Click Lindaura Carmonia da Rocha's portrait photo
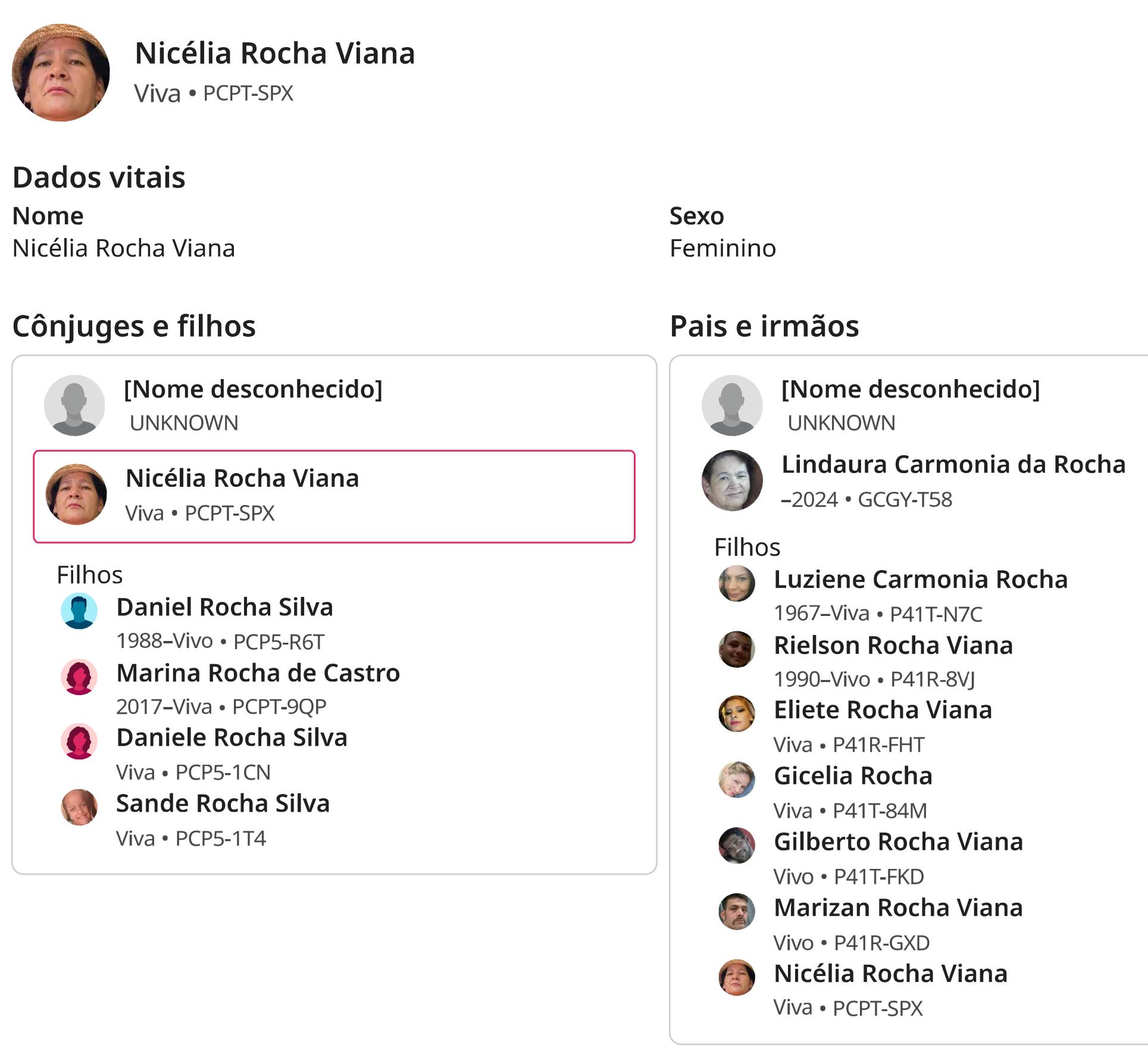Screen dimensions: 1148x1051 tap(732, 480)
